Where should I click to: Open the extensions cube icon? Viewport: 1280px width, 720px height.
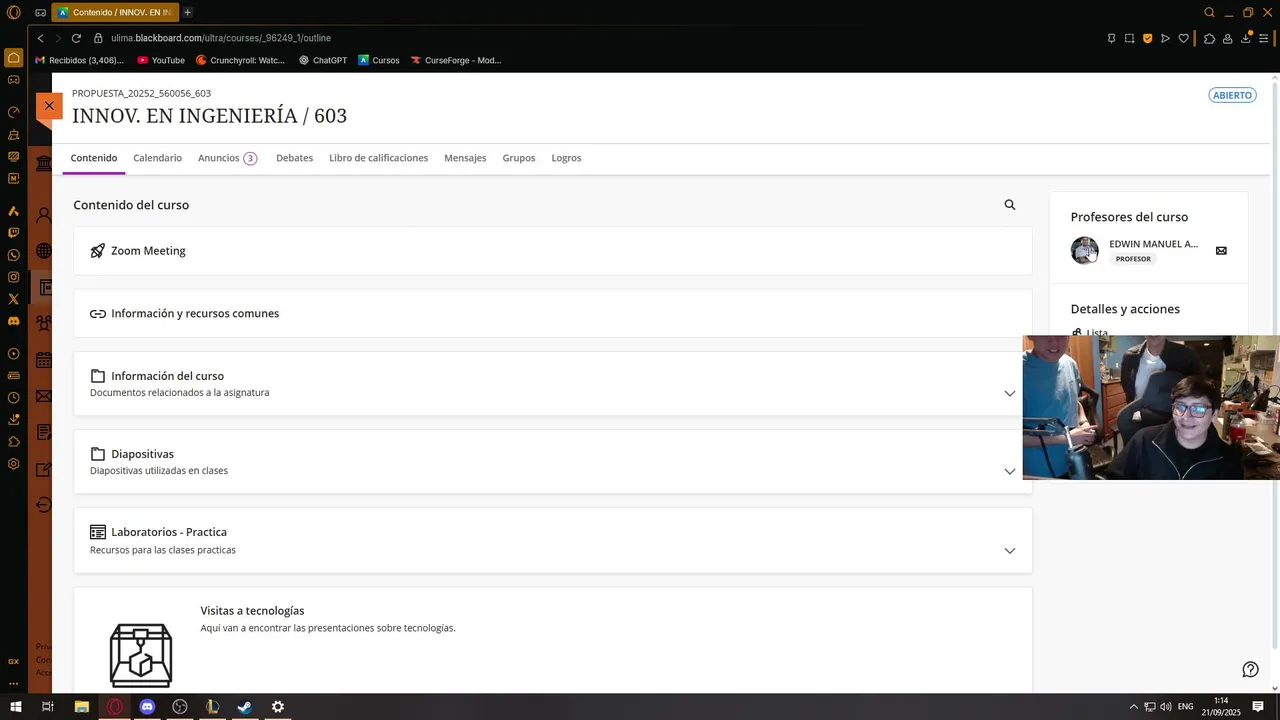pyautogui.click(x=1209, y=38)
